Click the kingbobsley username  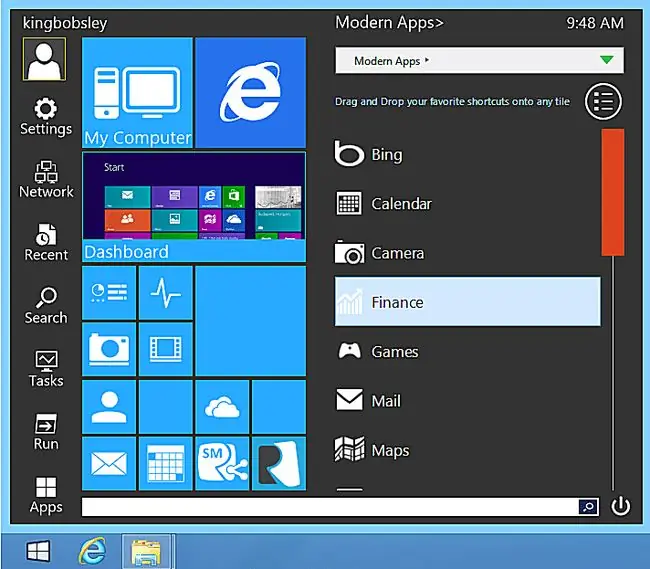point(65,23)
